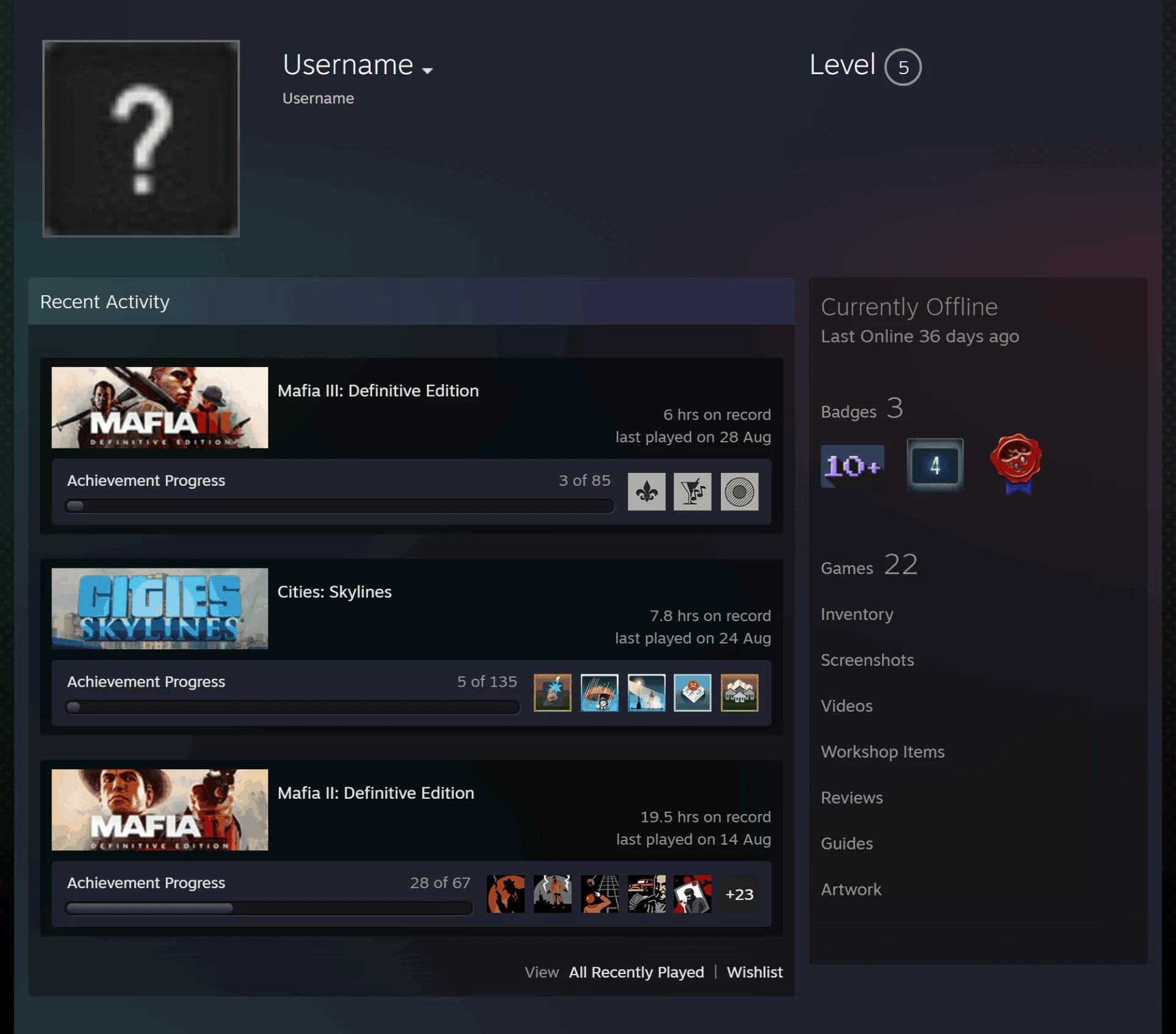Open the blue number 4 badge

pyautogui.click(x=935, y=465)
